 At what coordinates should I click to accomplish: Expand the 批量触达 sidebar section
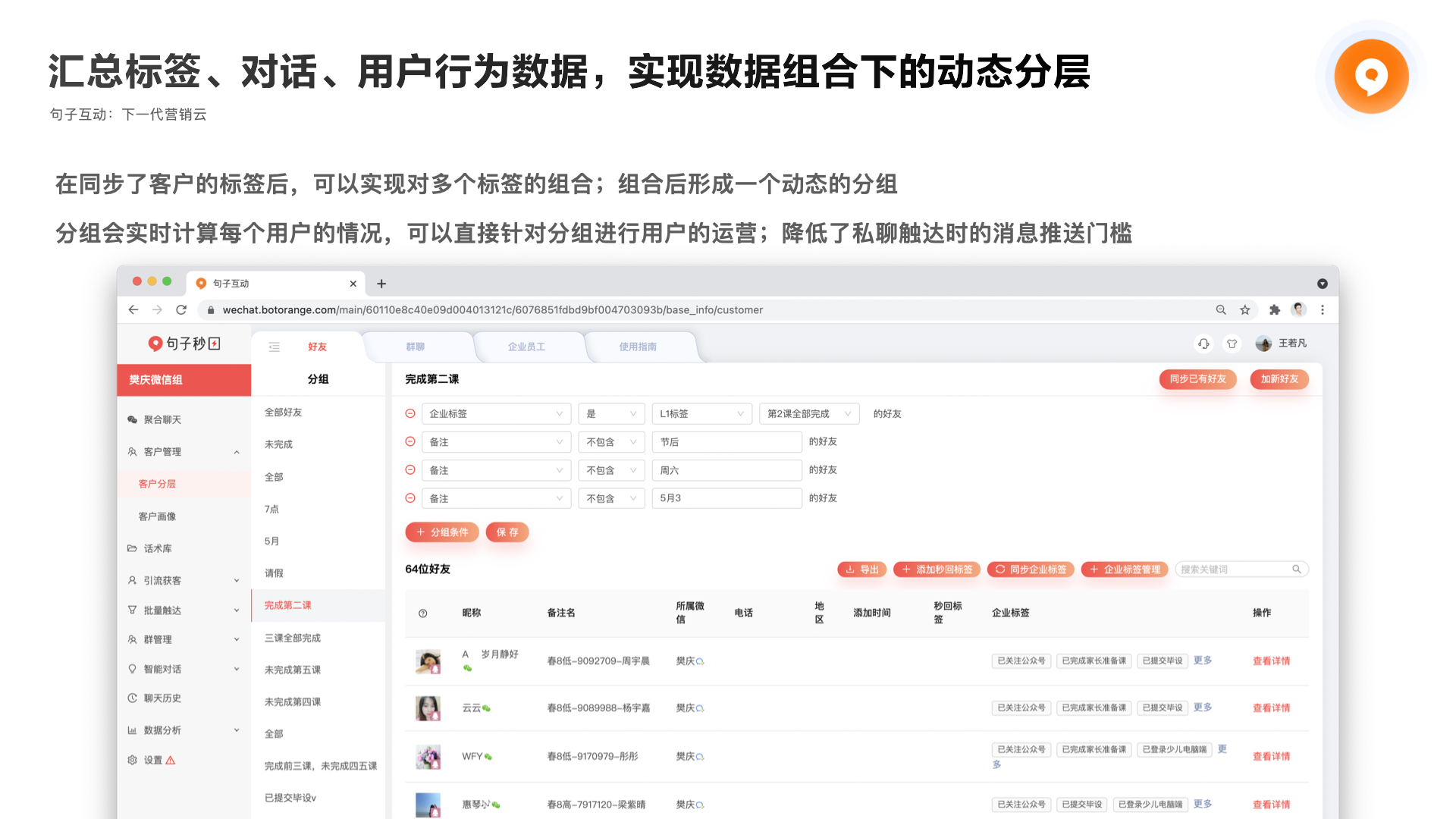pos(237,610)
